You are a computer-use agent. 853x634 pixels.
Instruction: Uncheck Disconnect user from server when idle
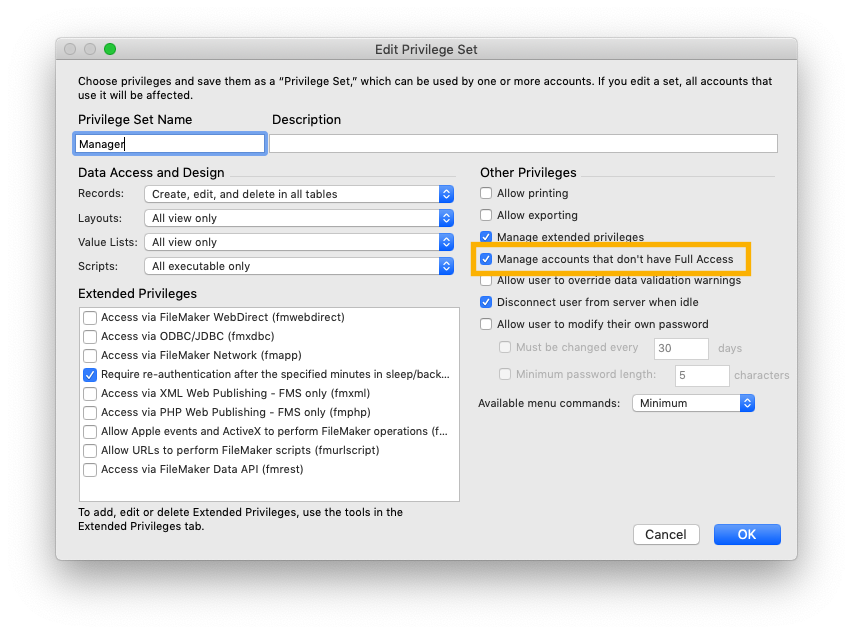tap(486, 302)
